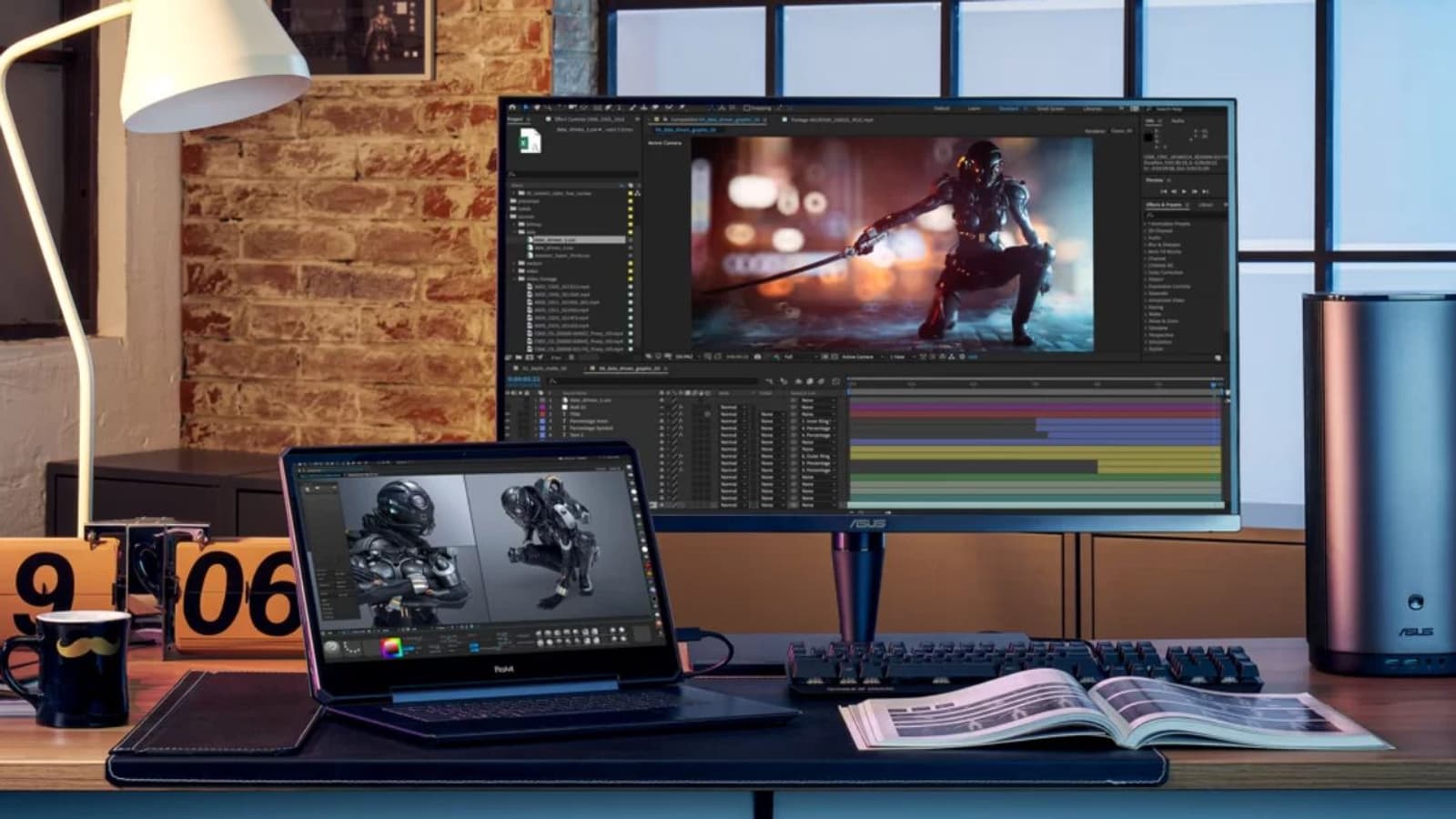Open the Libraries workspace in top bar

pos(1093,109)
